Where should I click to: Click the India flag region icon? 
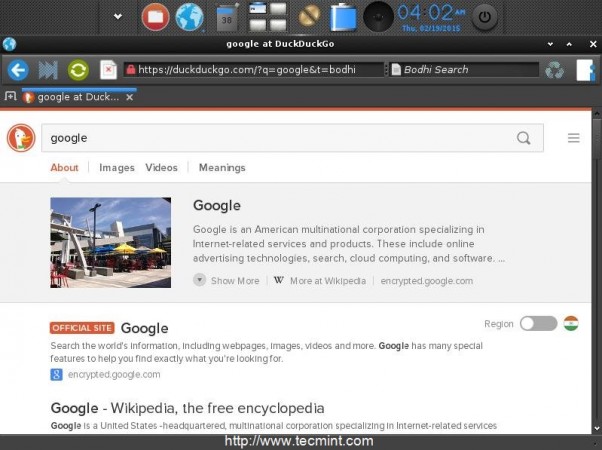[571, 323]
